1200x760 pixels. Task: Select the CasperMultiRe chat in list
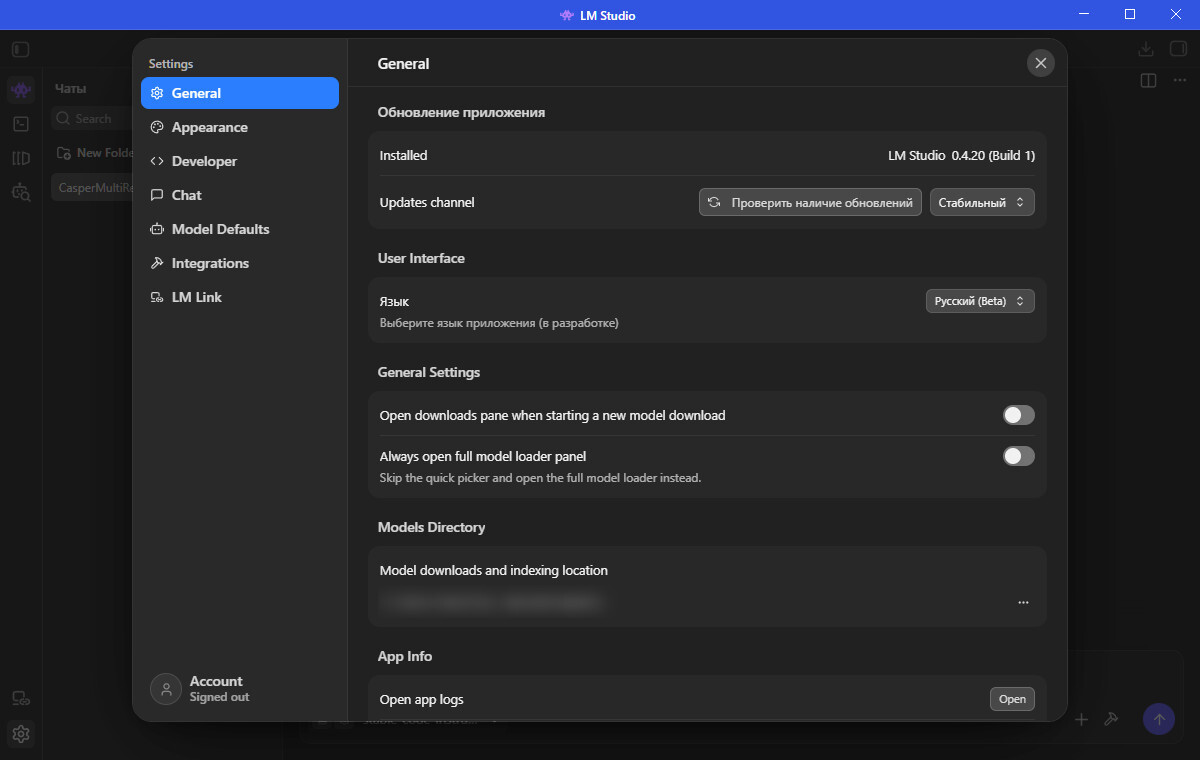coord(92,187)
